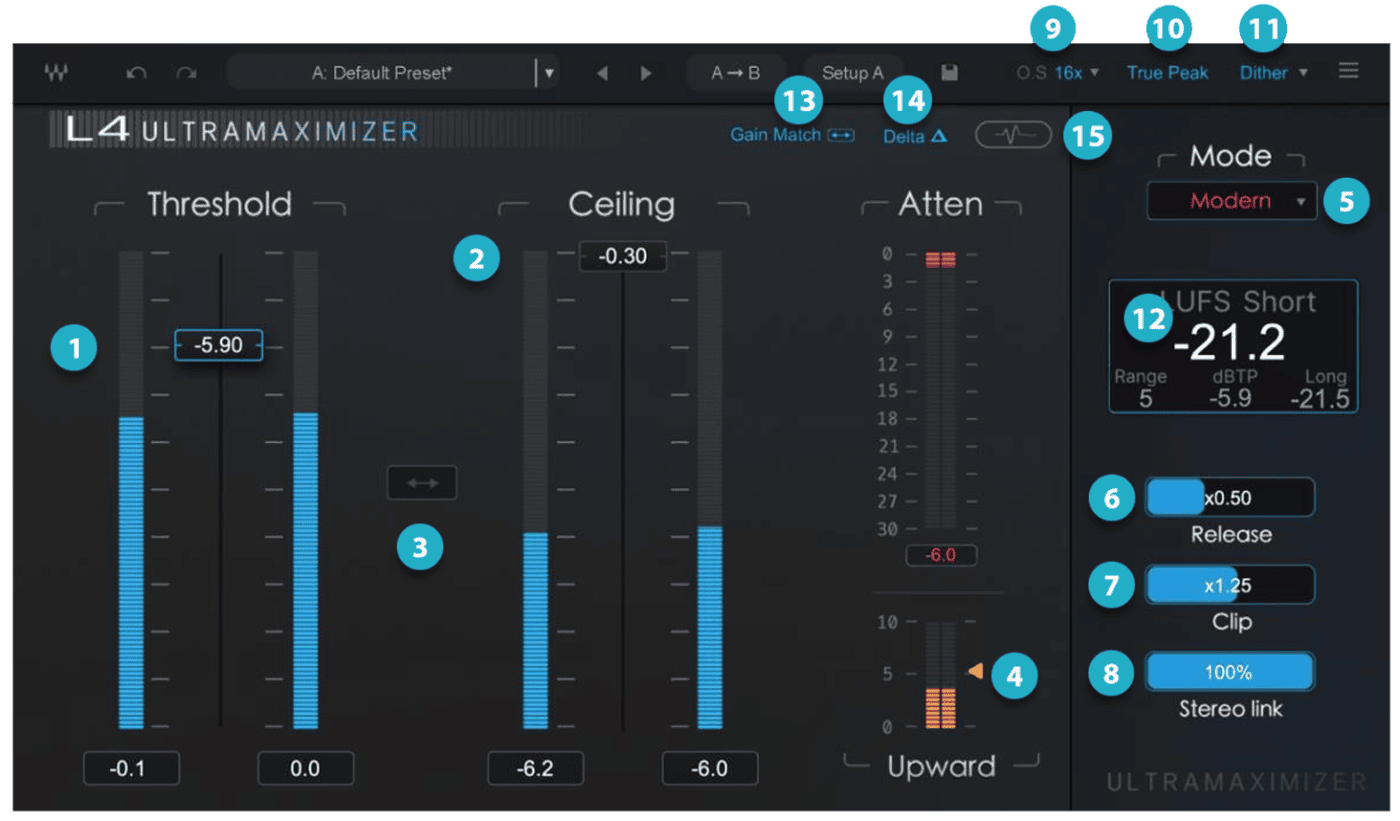Adjust the Release x0.50 slider
Screen dimensions: 1400x821
coord(1230,497)
